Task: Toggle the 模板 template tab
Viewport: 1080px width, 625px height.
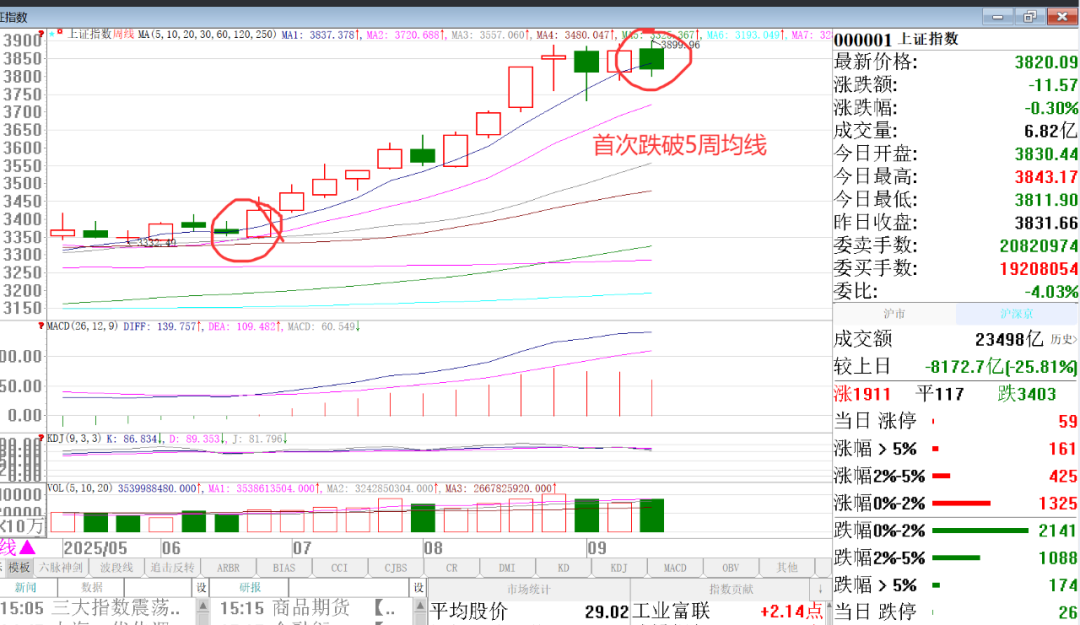Action: click(x=19, y=567)
